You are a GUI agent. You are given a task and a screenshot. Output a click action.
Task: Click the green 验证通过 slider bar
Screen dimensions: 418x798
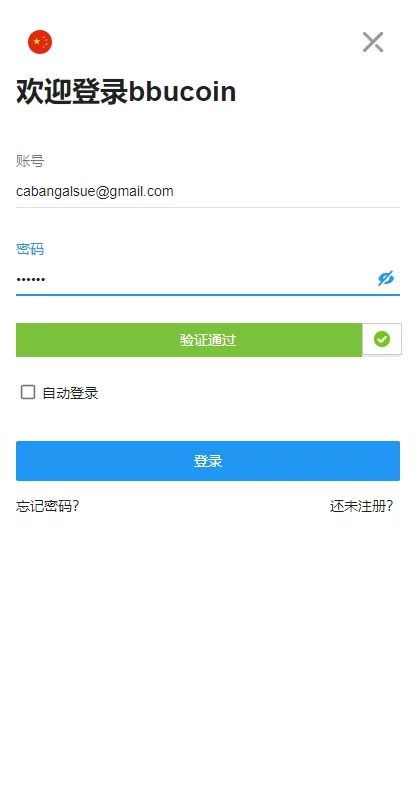coord(189,340)
